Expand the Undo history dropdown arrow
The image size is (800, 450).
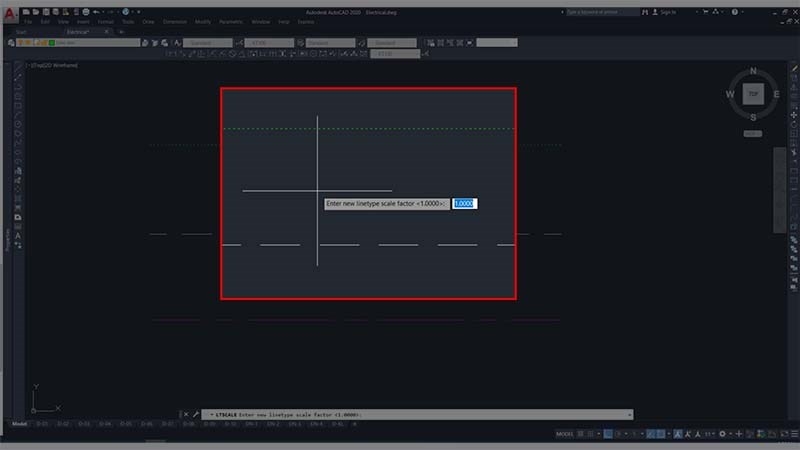click(x=104, y=12)
